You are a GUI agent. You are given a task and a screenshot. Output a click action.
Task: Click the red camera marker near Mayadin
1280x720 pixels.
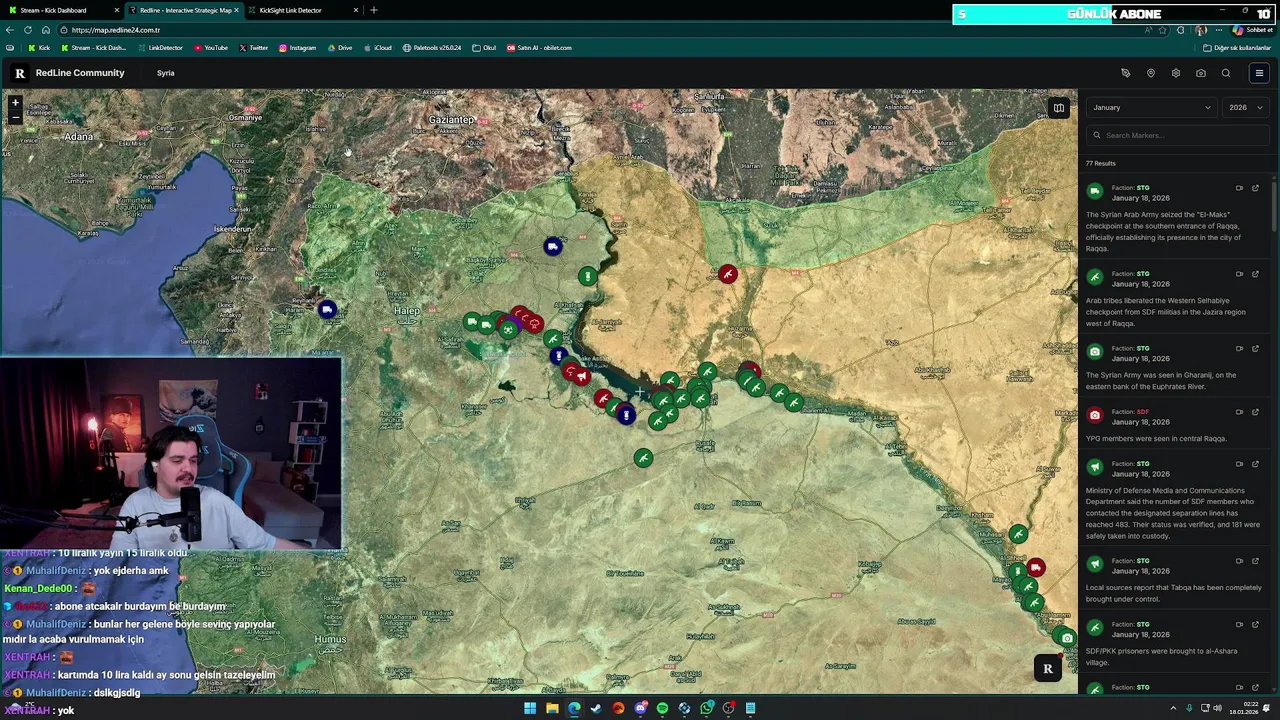[x=1035, y=568]
